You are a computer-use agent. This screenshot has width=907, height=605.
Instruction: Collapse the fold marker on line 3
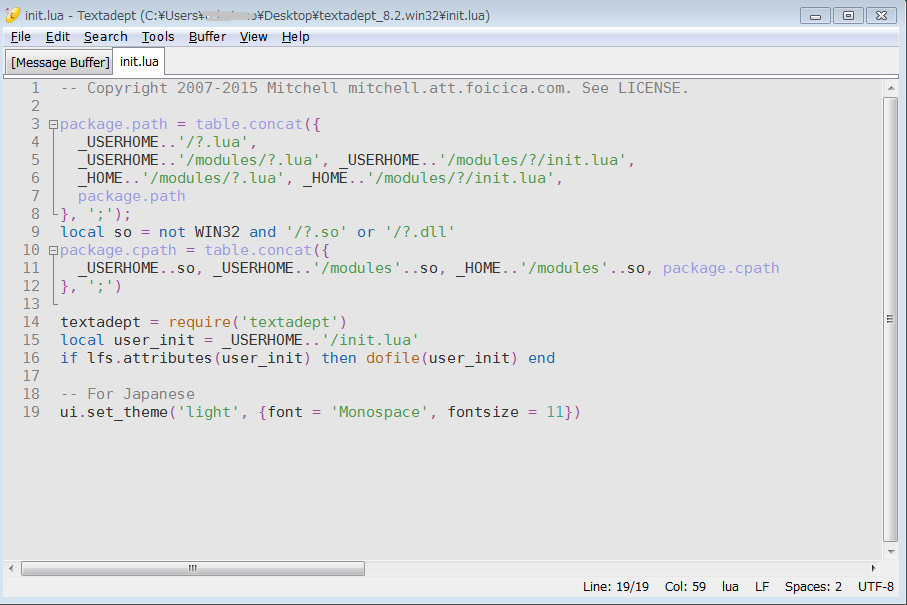(x=53, y=124)
